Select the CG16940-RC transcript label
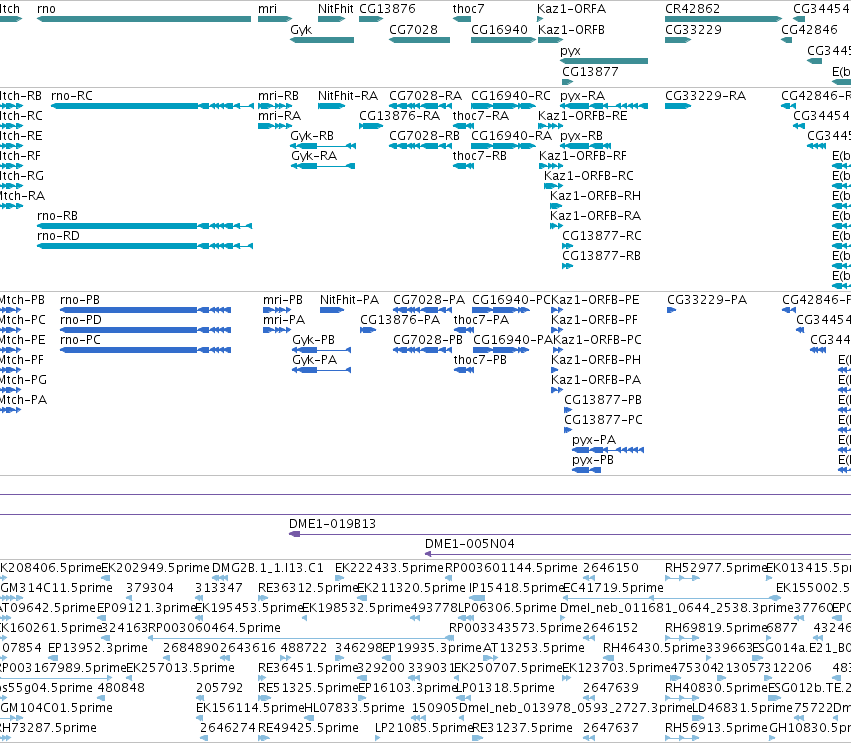This screenshot has height=743, width=851. [511, 96]
